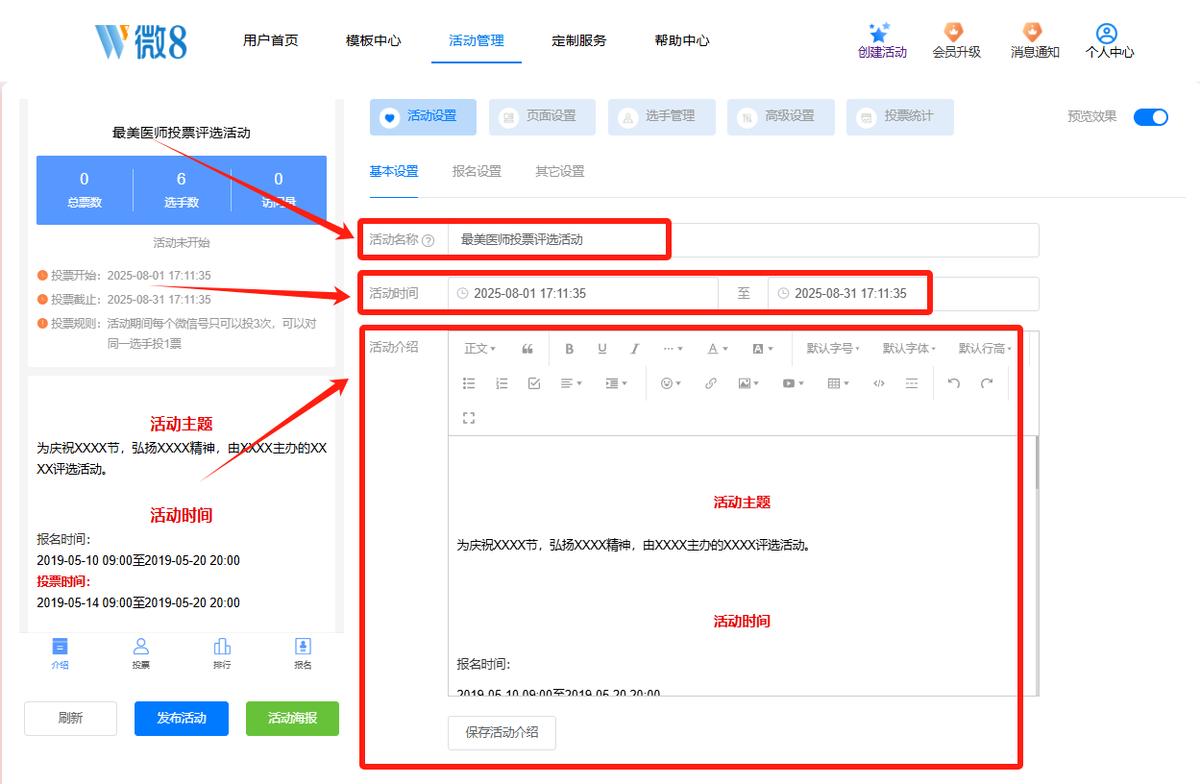Toggle bold formatting in the editor

click(570, 349)
